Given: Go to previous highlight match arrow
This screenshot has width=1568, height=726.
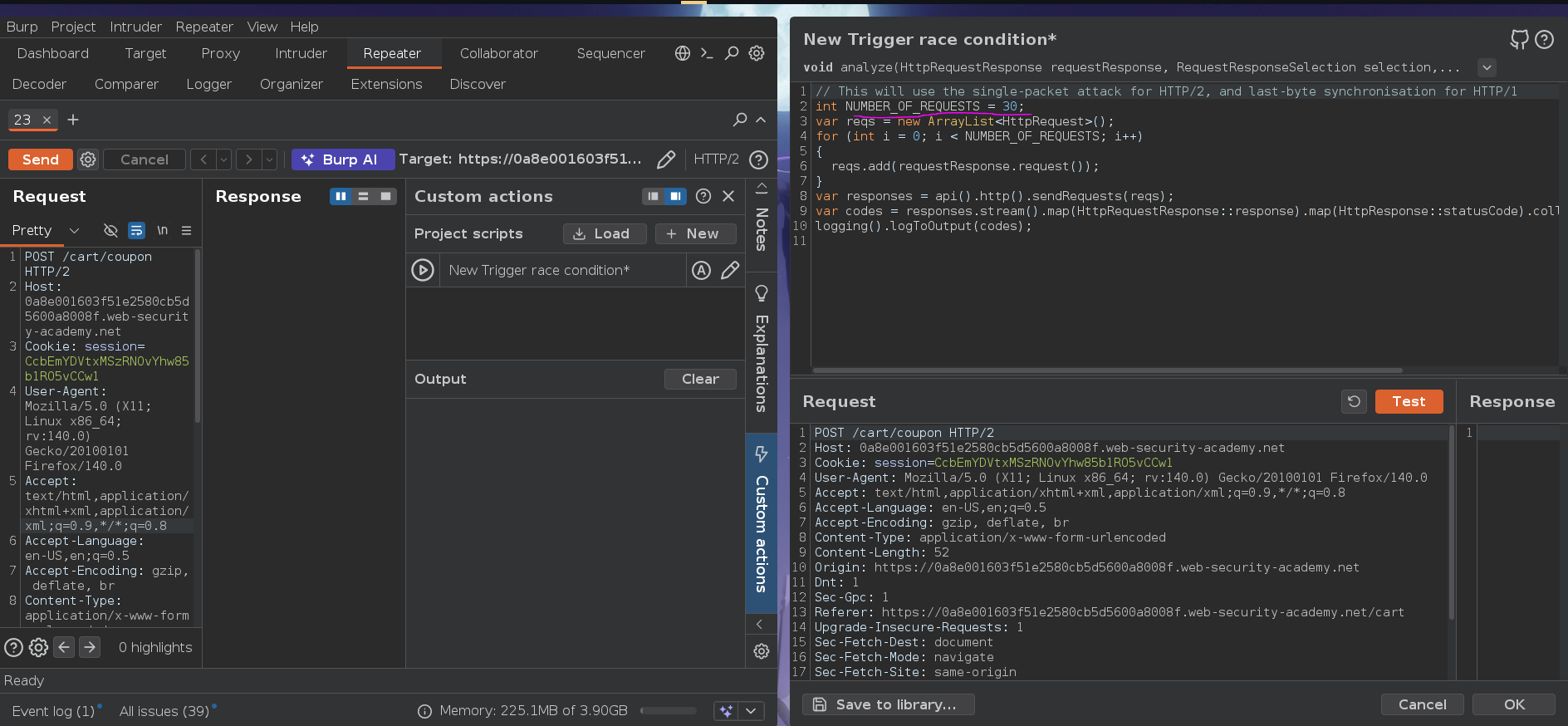Looking at the screenshot, I should (x=64, y=647).
